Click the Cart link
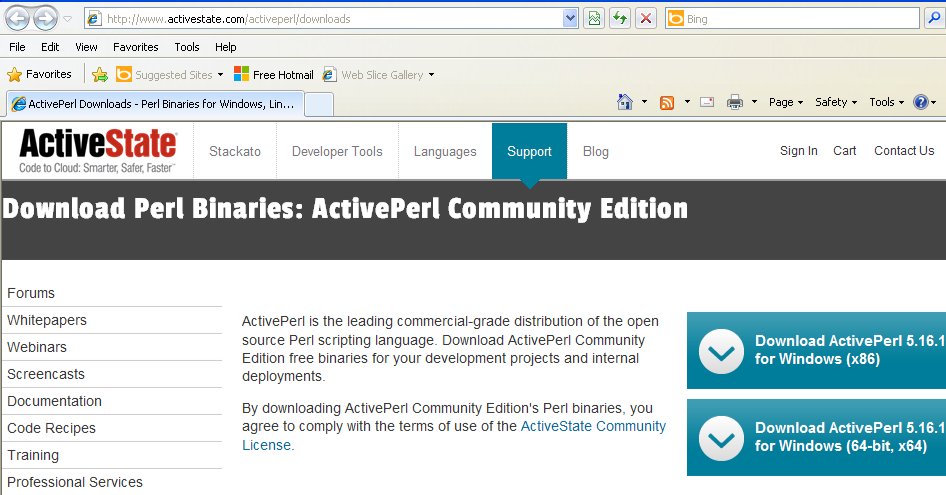Image resolution: width=946 pixels, height=495 pixels. pyautogui.click(x=845, y=151)
